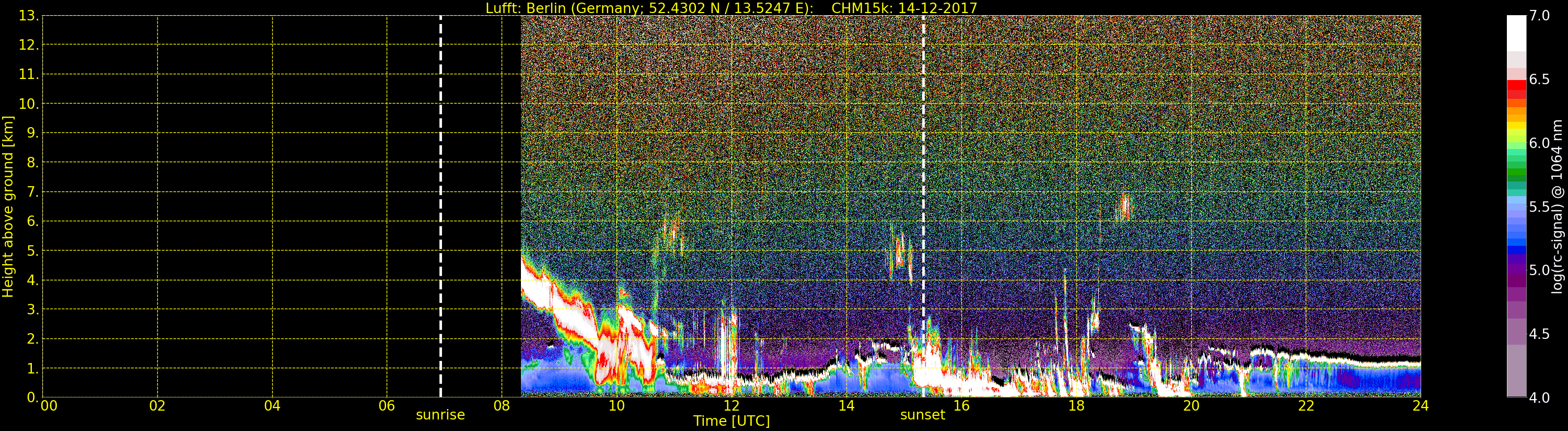Viewport: 1568px width, 431px height.
Task: Select the height axis tick label '9.'
Action: 32,133
